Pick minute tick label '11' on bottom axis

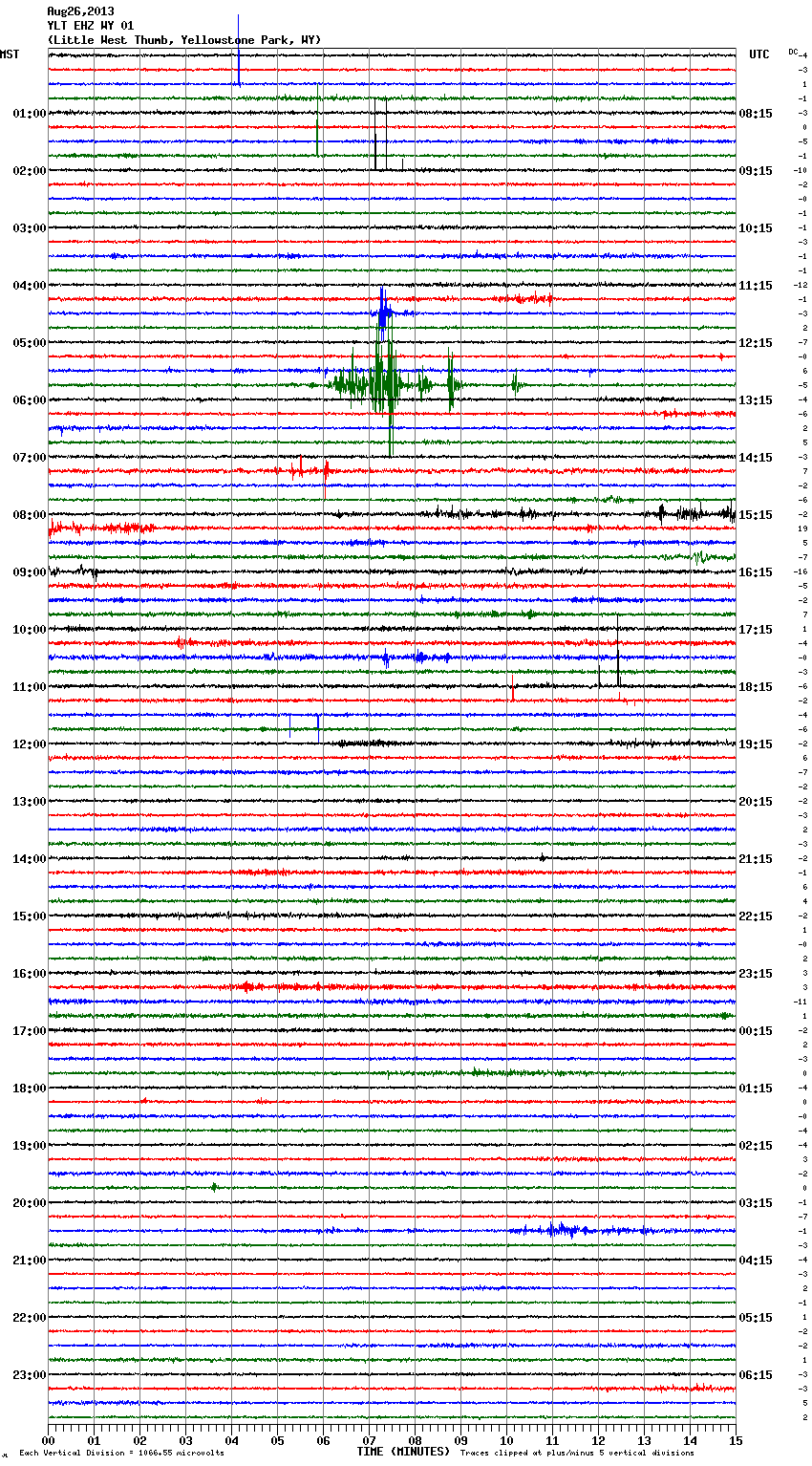point(553,1440)
